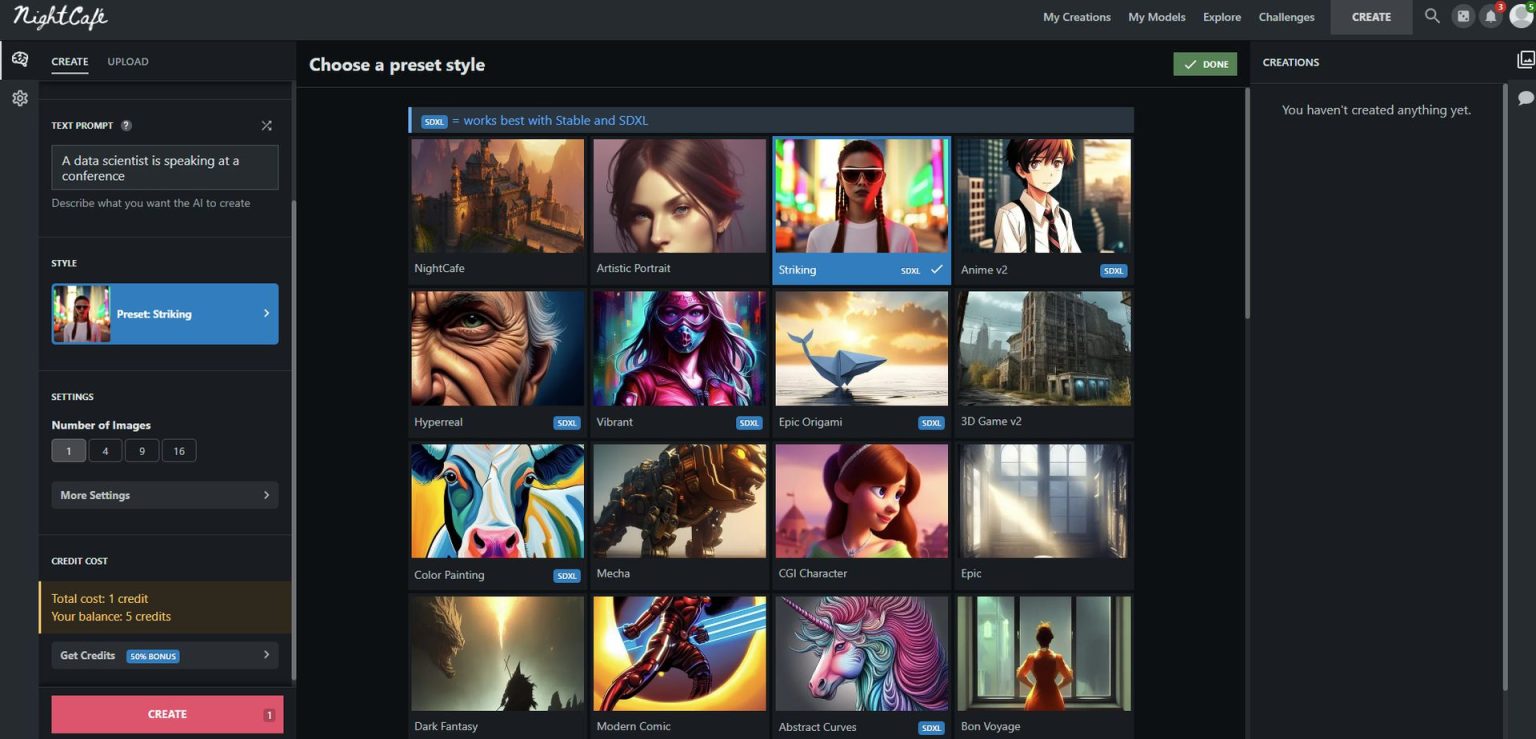This screenshot has width=1536, height=739.
Task: Click the text prompt help question icon
Action: pyautogui.click(x=126, y=126)
